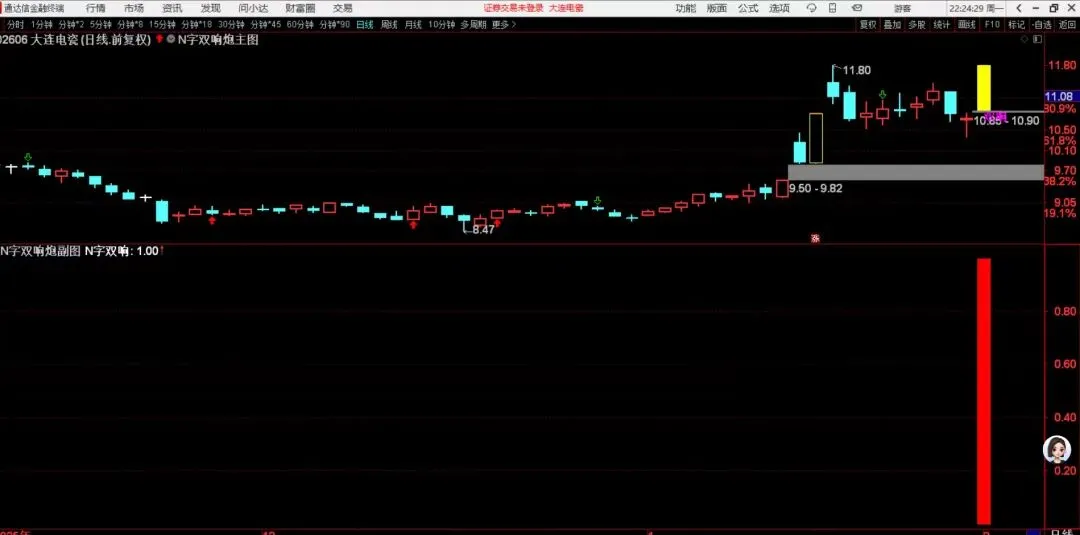Screen dimensions: 1080x535
Task: Switch to the 分钟*45 period tab
Action: pyautogui.click(x=266, y=24)
